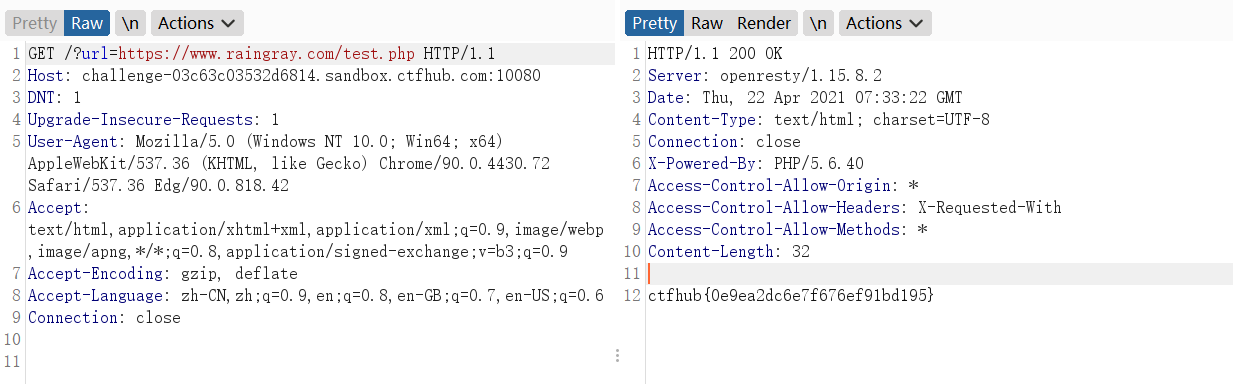1233x384 pixels.
Task: Toggle \n non-printable chars in request pane
Action: (x=130, y=23)
